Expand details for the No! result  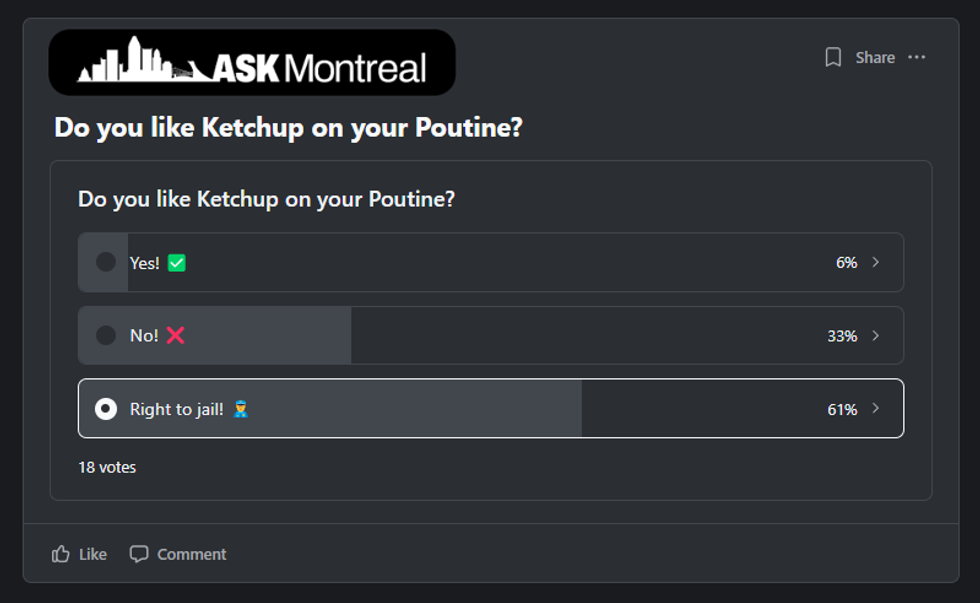876,335
